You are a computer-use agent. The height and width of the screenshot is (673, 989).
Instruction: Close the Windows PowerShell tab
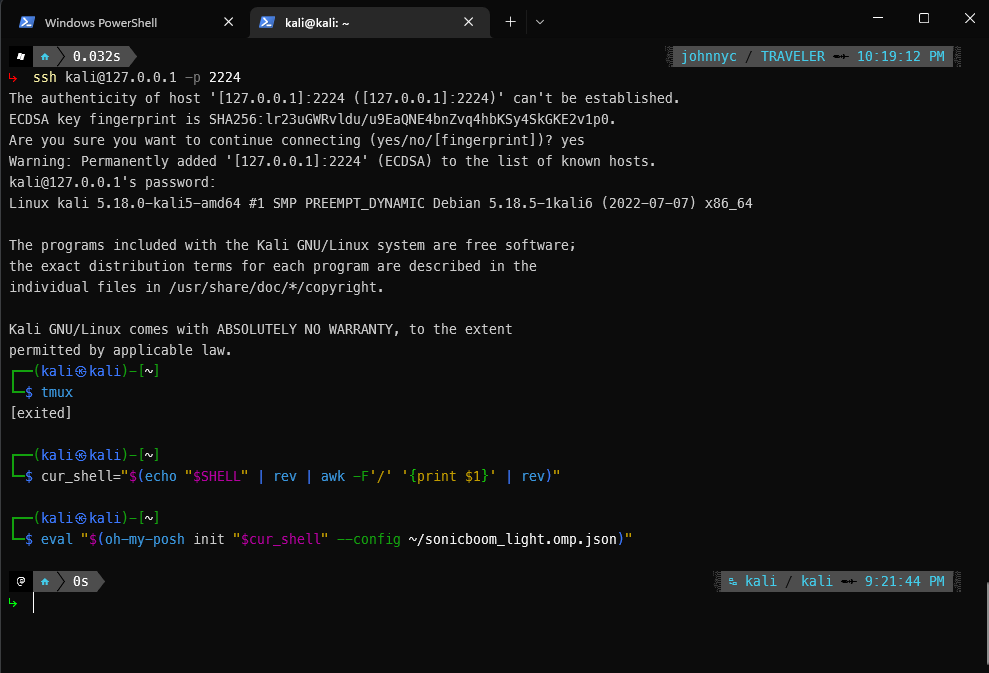[x=228, y=20]
